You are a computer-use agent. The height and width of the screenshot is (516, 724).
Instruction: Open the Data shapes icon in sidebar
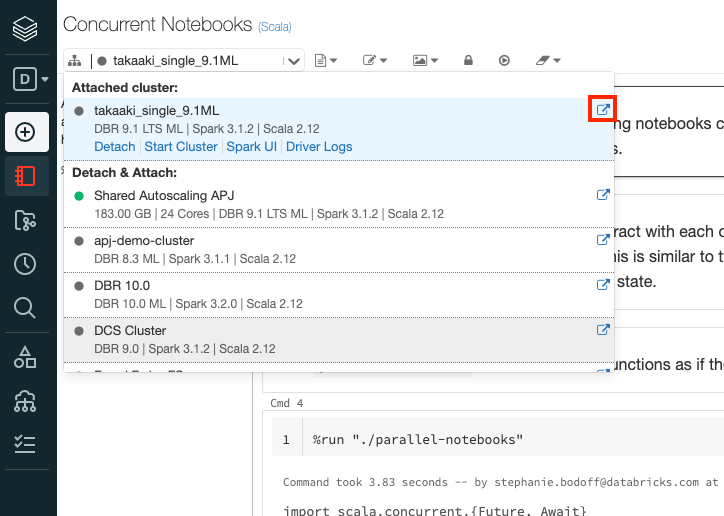tap(25, 357)
